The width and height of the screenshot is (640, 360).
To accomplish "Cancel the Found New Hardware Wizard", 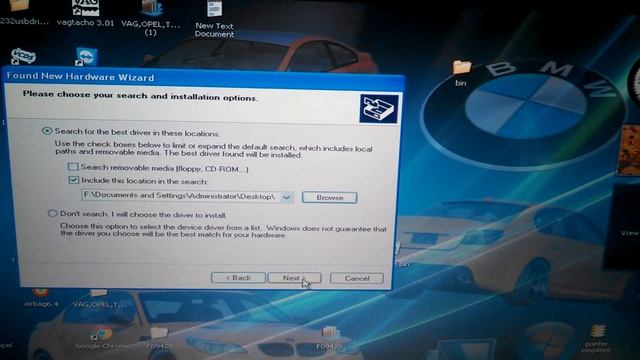I will tap(357, 278).
